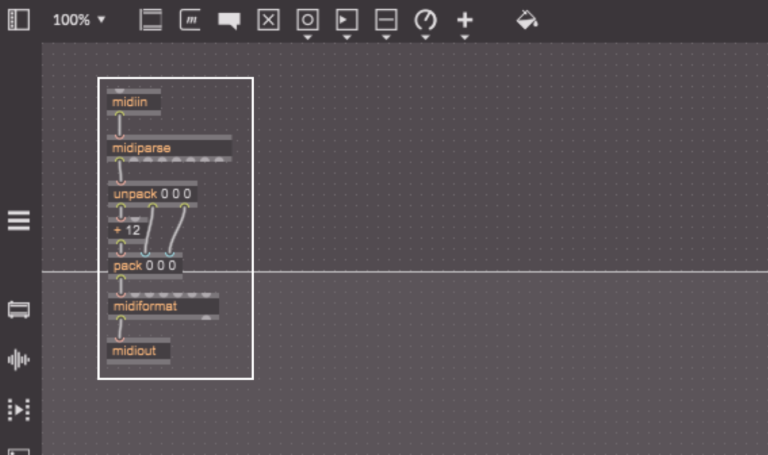Expand the plus menu dropdown arrow
768x455 pixels.
pos(465,37)
